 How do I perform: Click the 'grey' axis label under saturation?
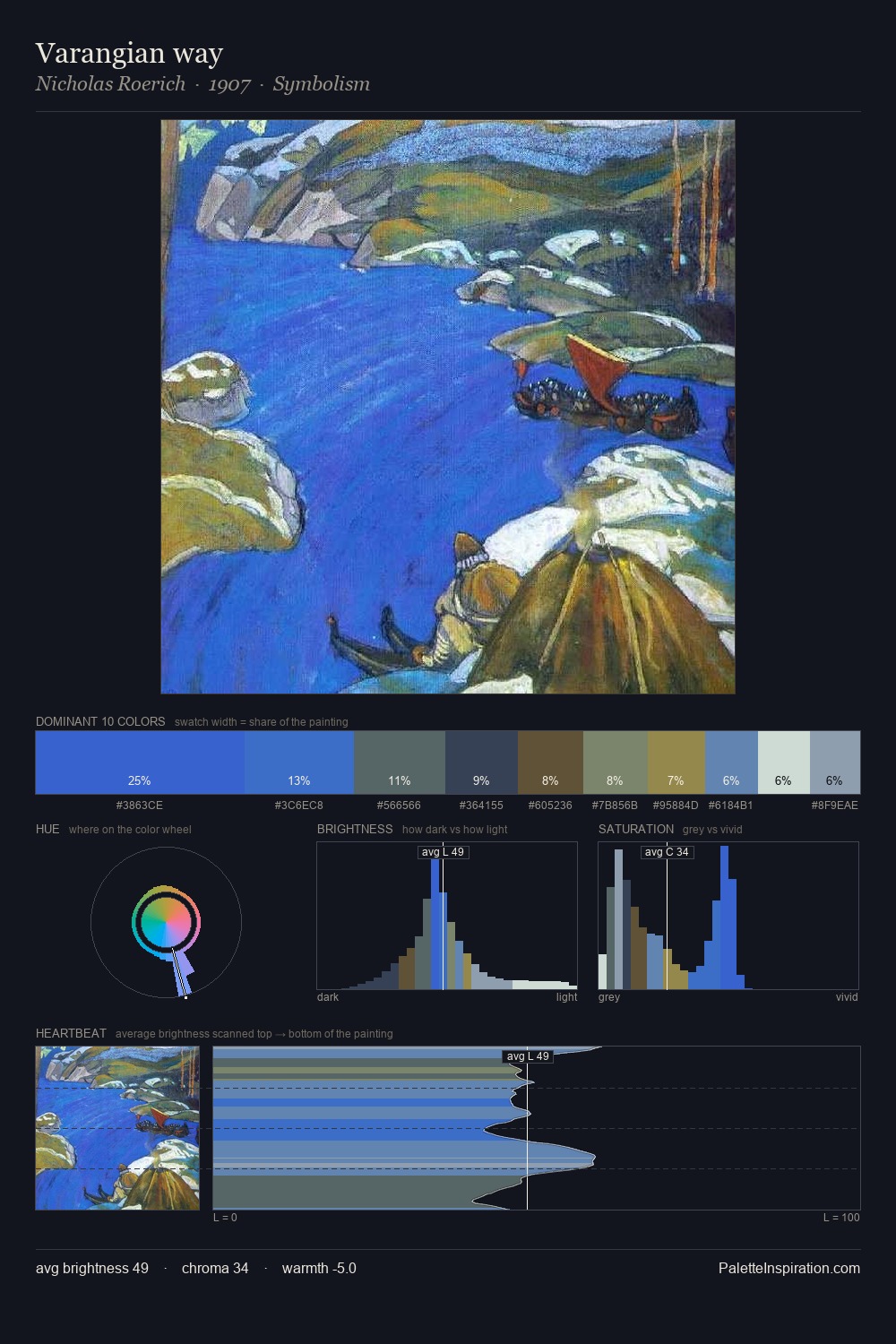tap(609, 996)
